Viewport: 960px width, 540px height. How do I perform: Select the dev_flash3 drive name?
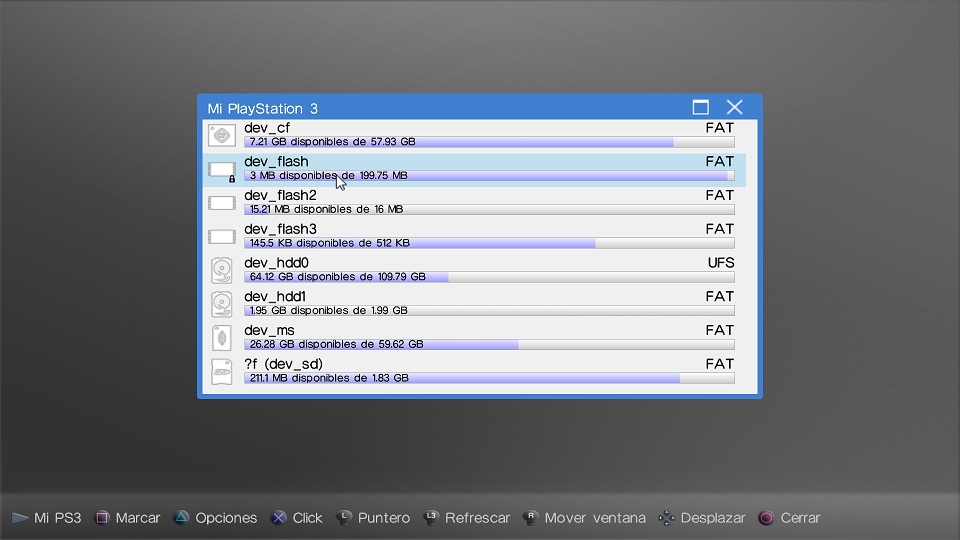(280, 229)
